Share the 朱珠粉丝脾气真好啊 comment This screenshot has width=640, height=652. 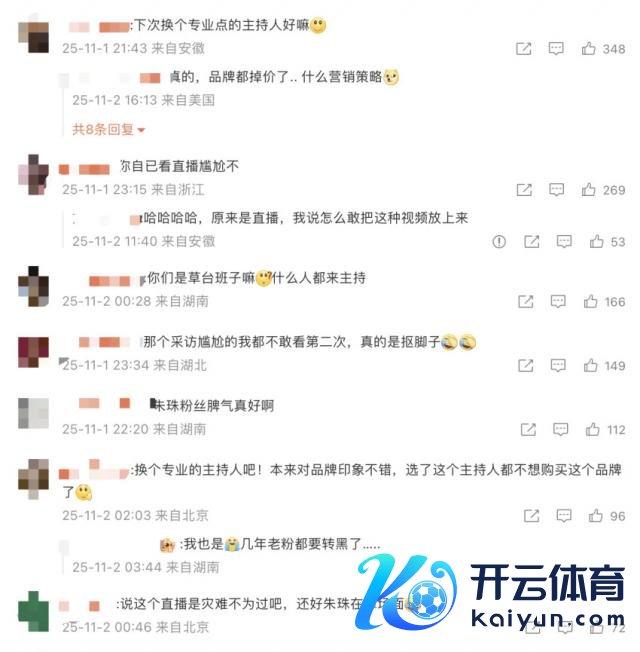[x=528, y=430]
